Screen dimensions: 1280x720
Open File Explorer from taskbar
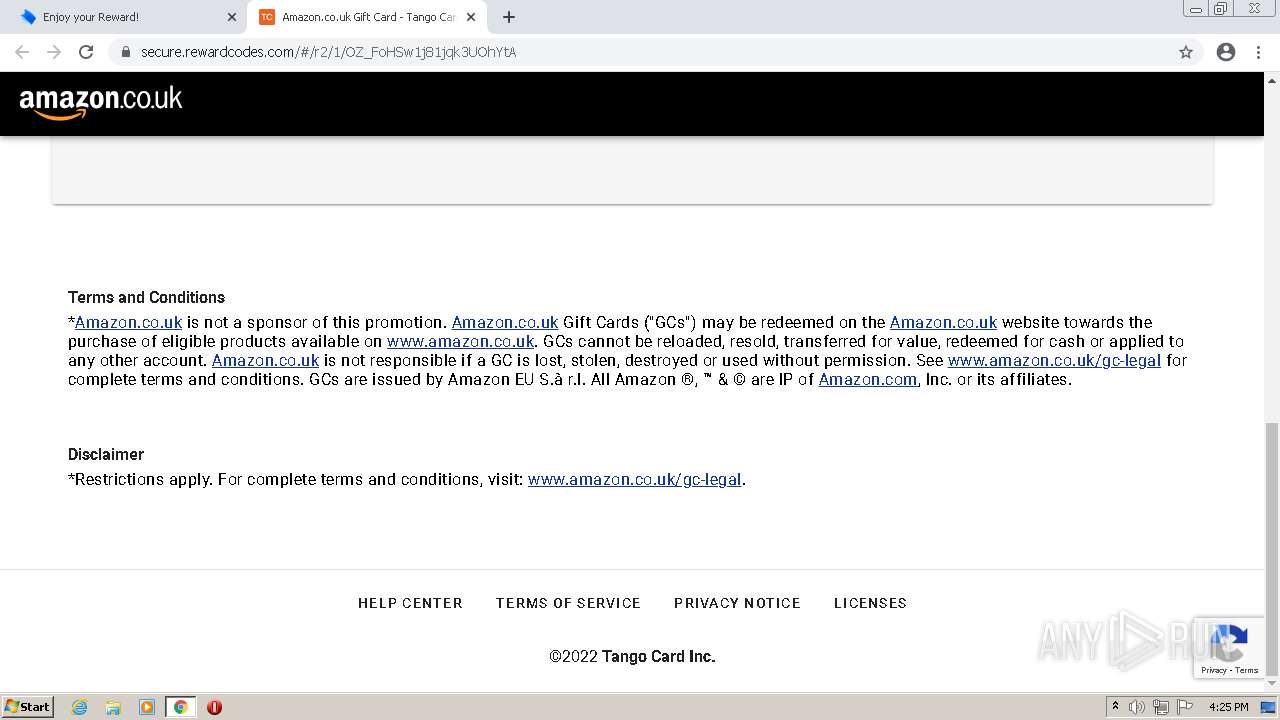(113, 707)
